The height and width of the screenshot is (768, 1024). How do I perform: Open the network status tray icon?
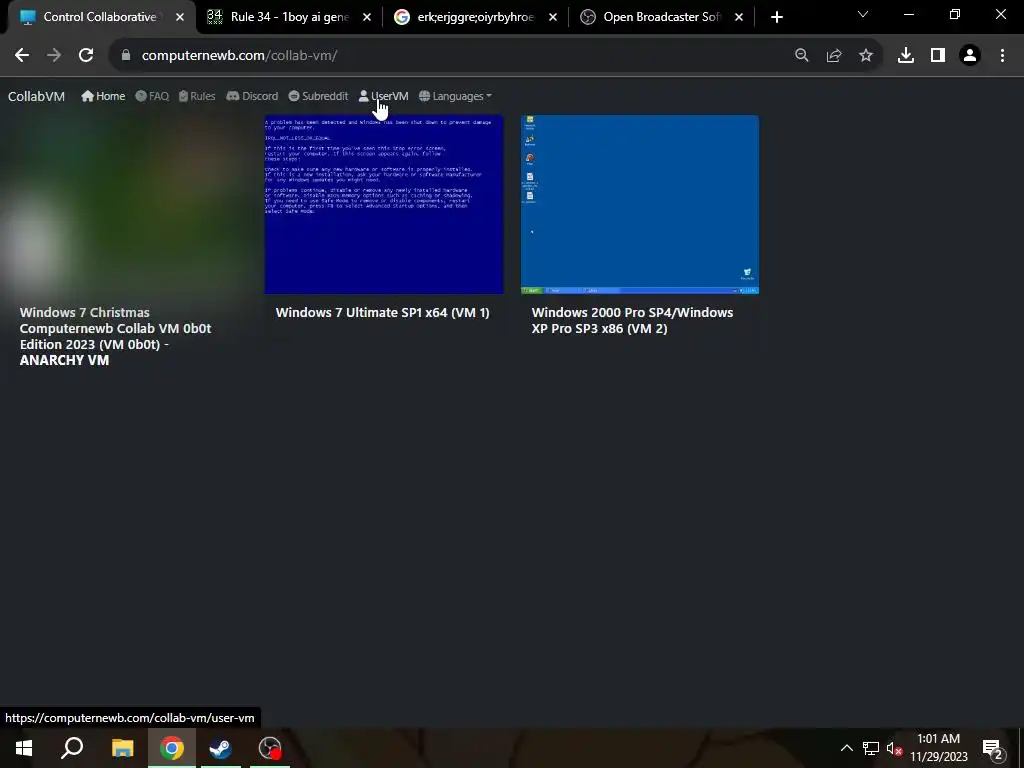click(x=871, y=748)
